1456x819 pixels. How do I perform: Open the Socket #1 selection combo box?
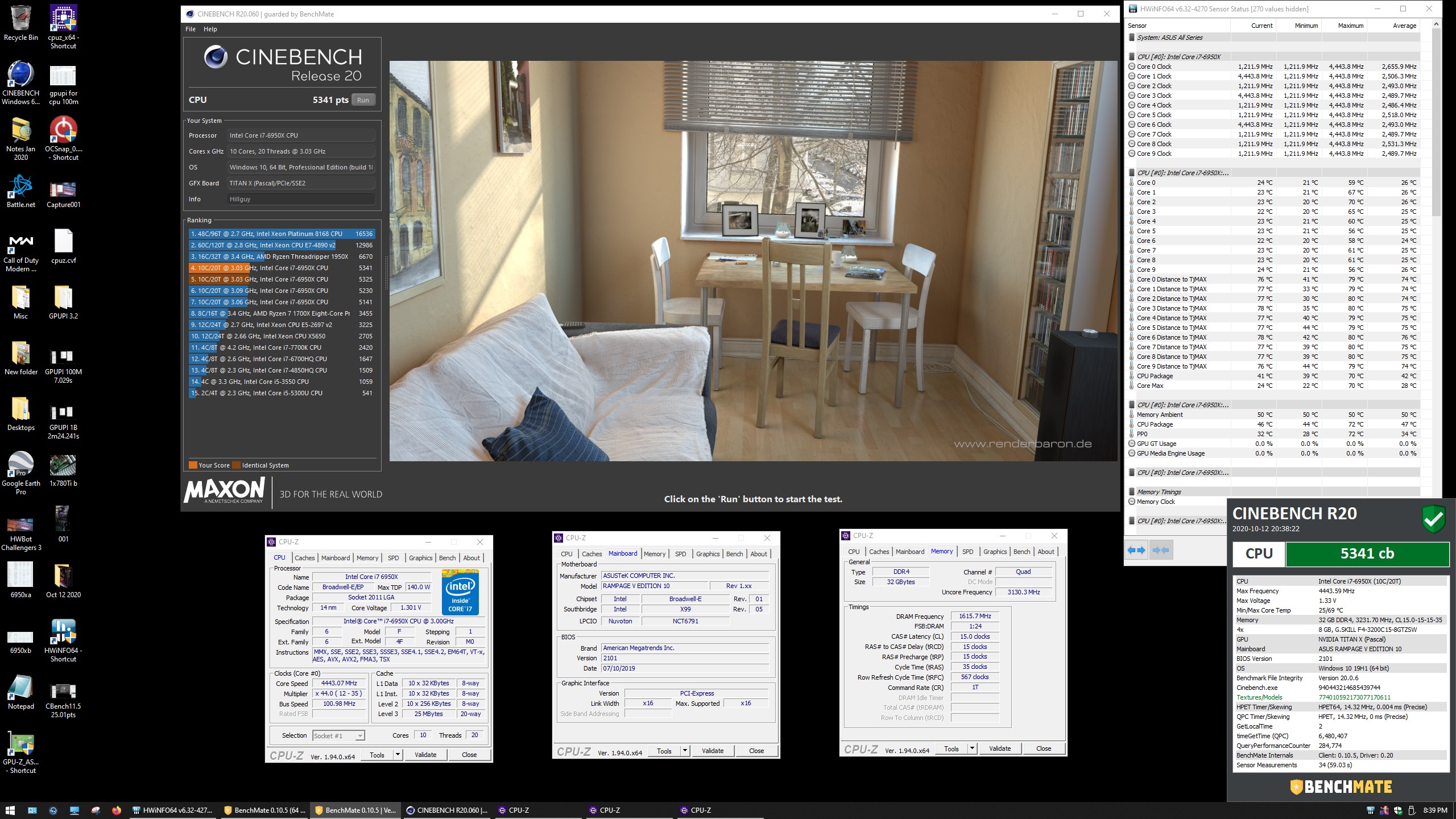tap(338, 735)
